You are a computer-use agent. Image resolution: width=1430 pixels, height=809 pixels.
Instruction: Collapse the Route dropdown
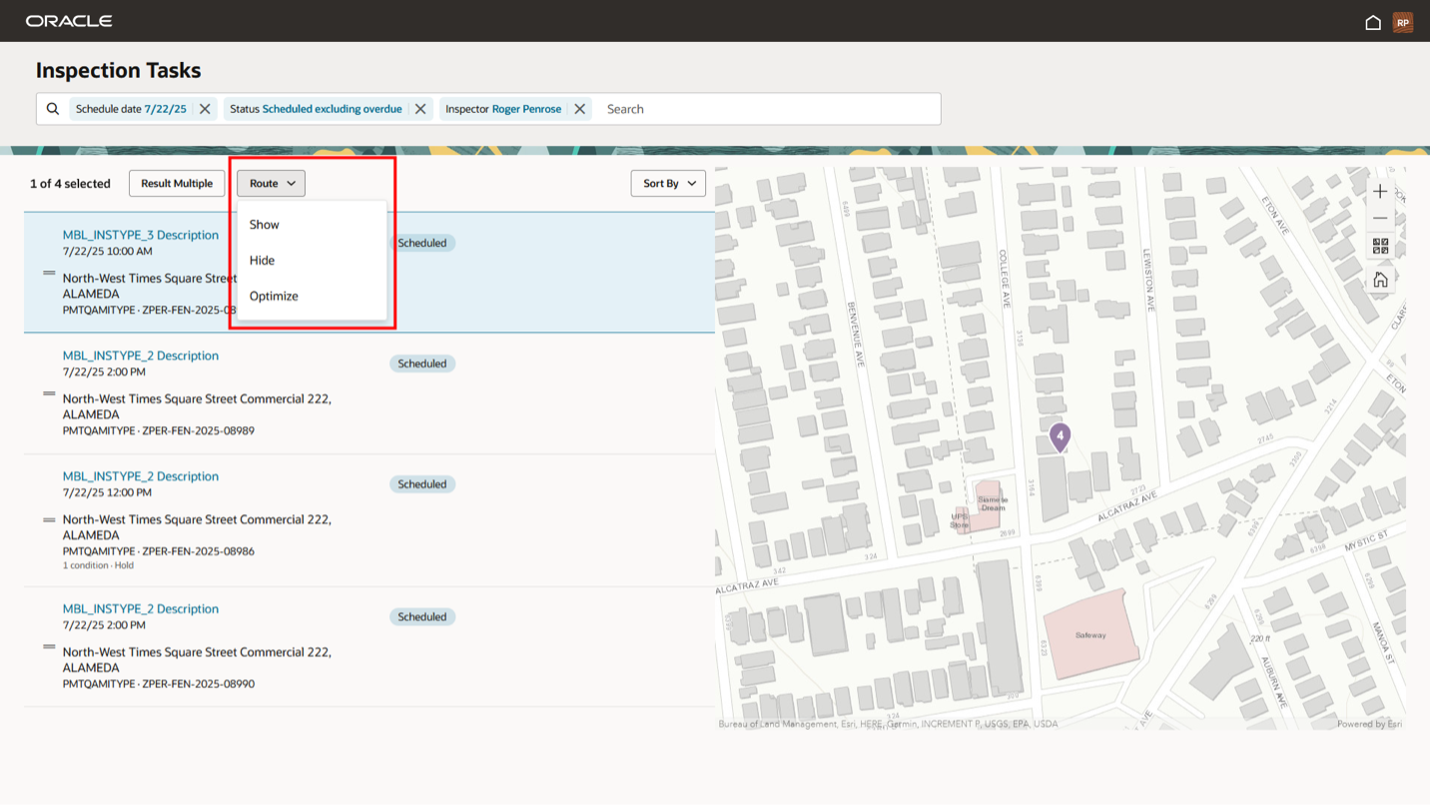coord(270,183)
